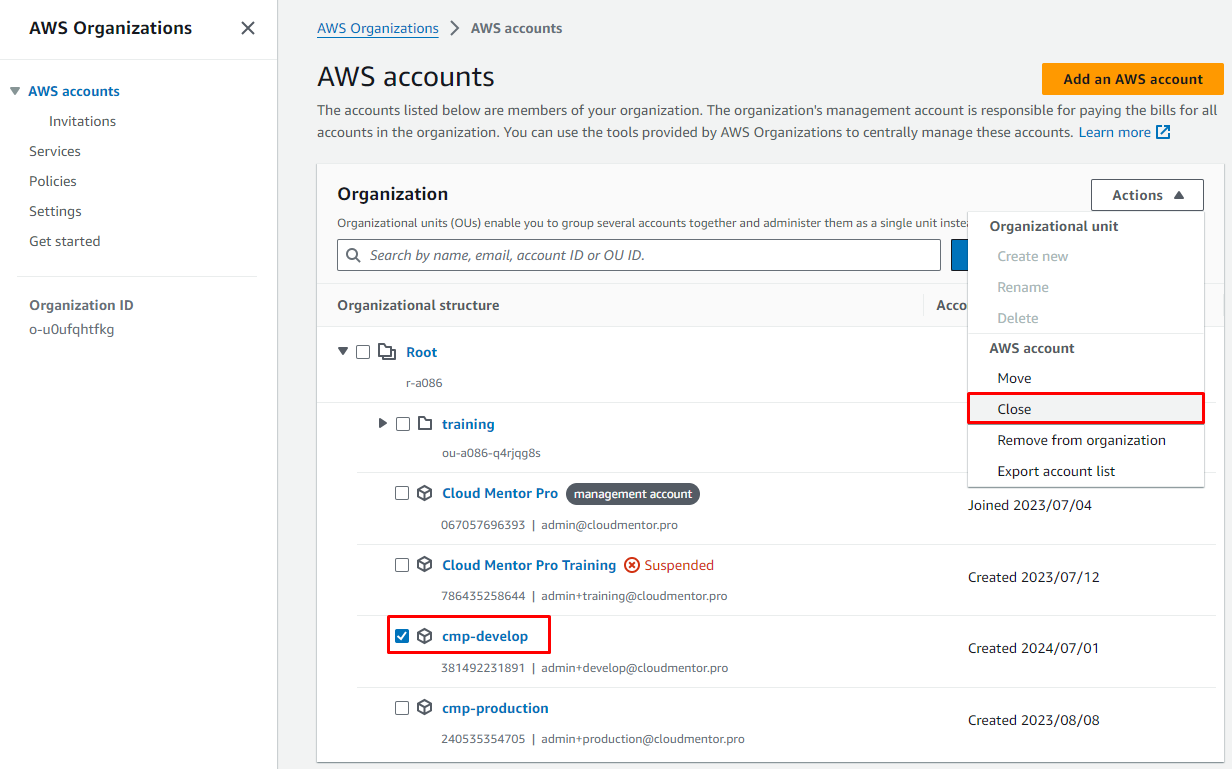Click the search magnifier icon
Image resolution: width=1232 pixels, height=769 pixels.
(353, 255)
